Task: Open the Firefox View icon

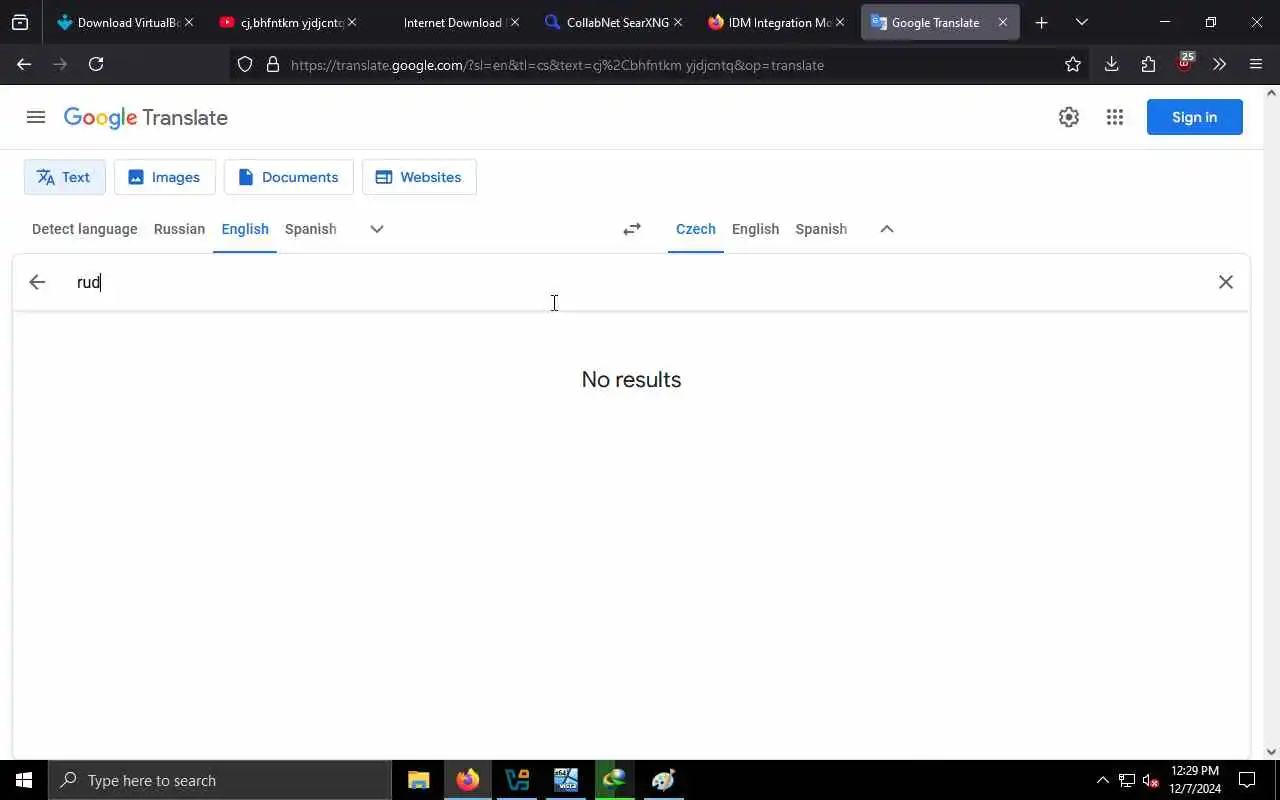Action: click(x=20, y=22)
